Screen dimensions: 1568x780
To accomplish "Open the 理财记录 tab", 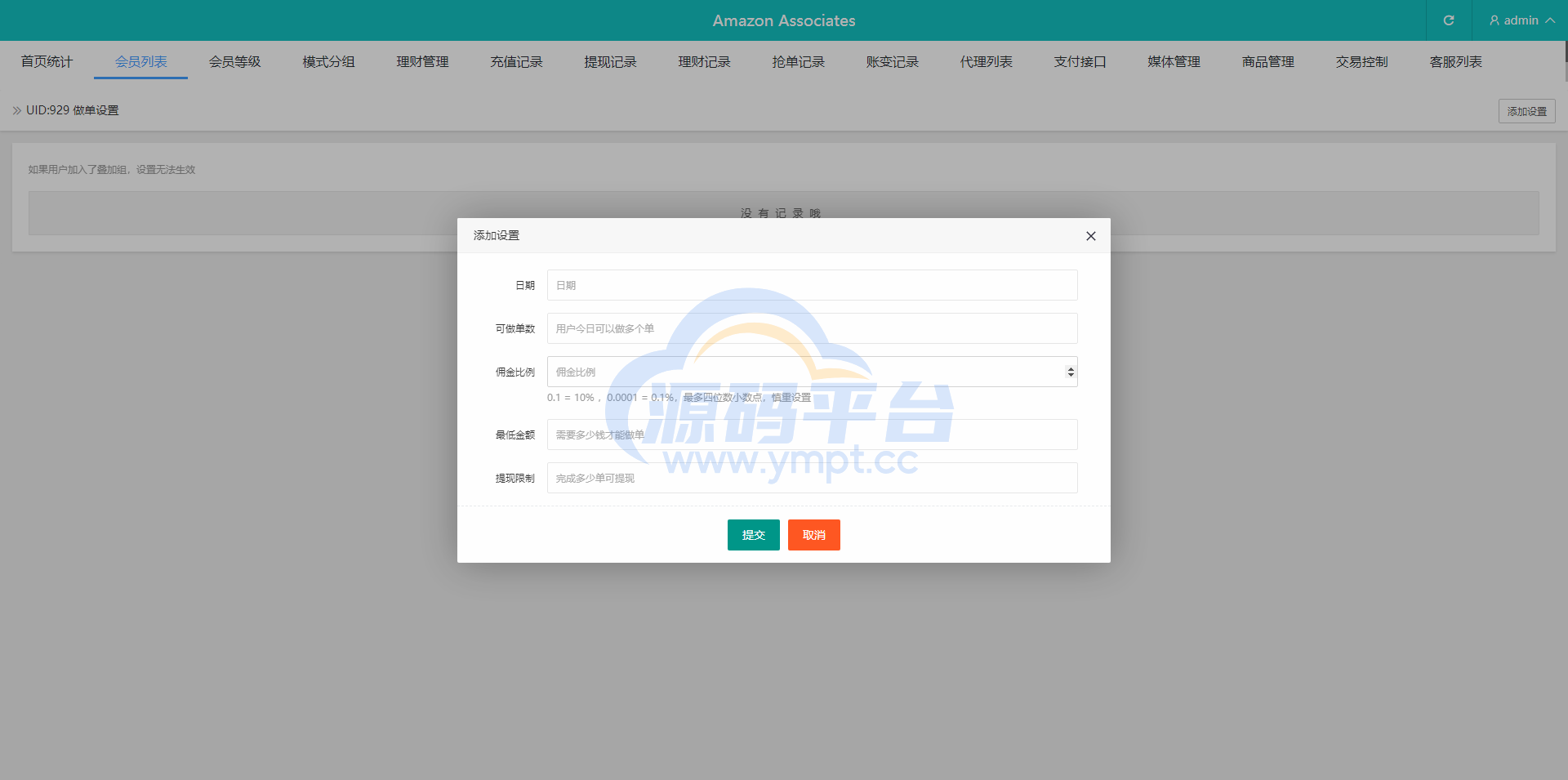I will click(x=704, y=61).
